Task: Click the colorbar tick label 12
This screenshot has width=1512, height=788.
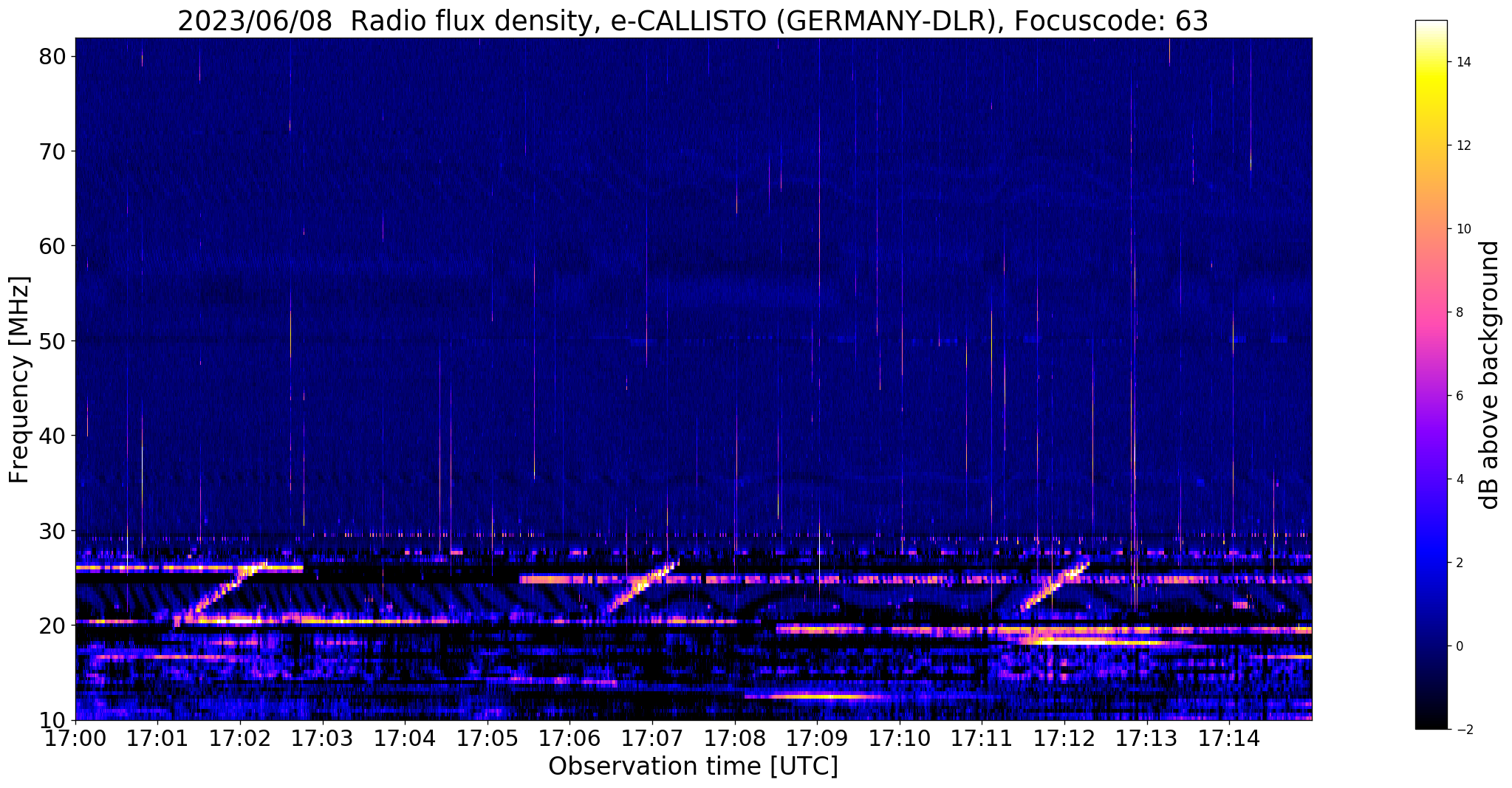Action: tap(1463, 145)
